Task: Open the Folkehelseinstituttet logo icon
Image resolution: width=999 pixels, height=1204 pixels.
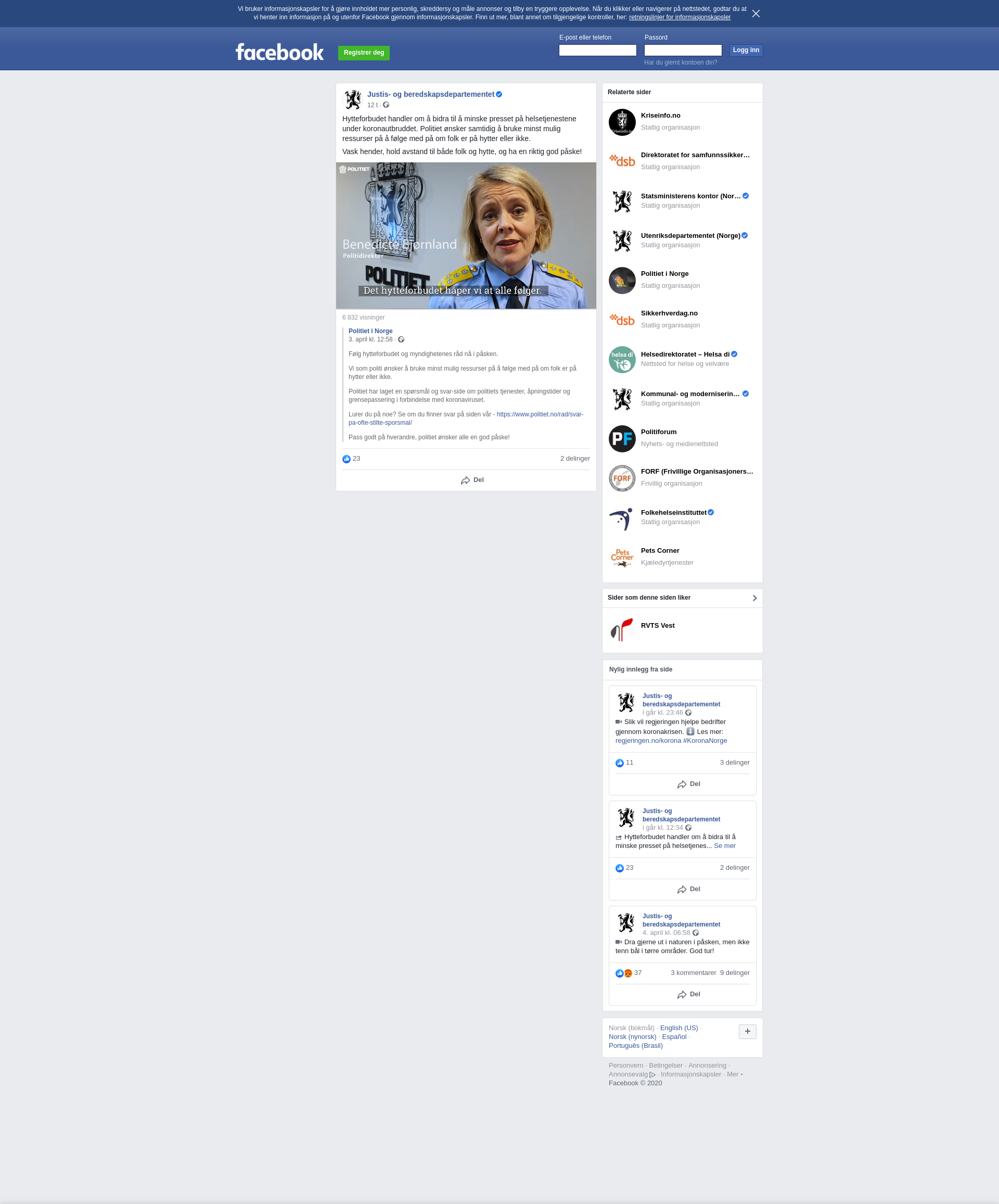Action: [x=622, y=518]
